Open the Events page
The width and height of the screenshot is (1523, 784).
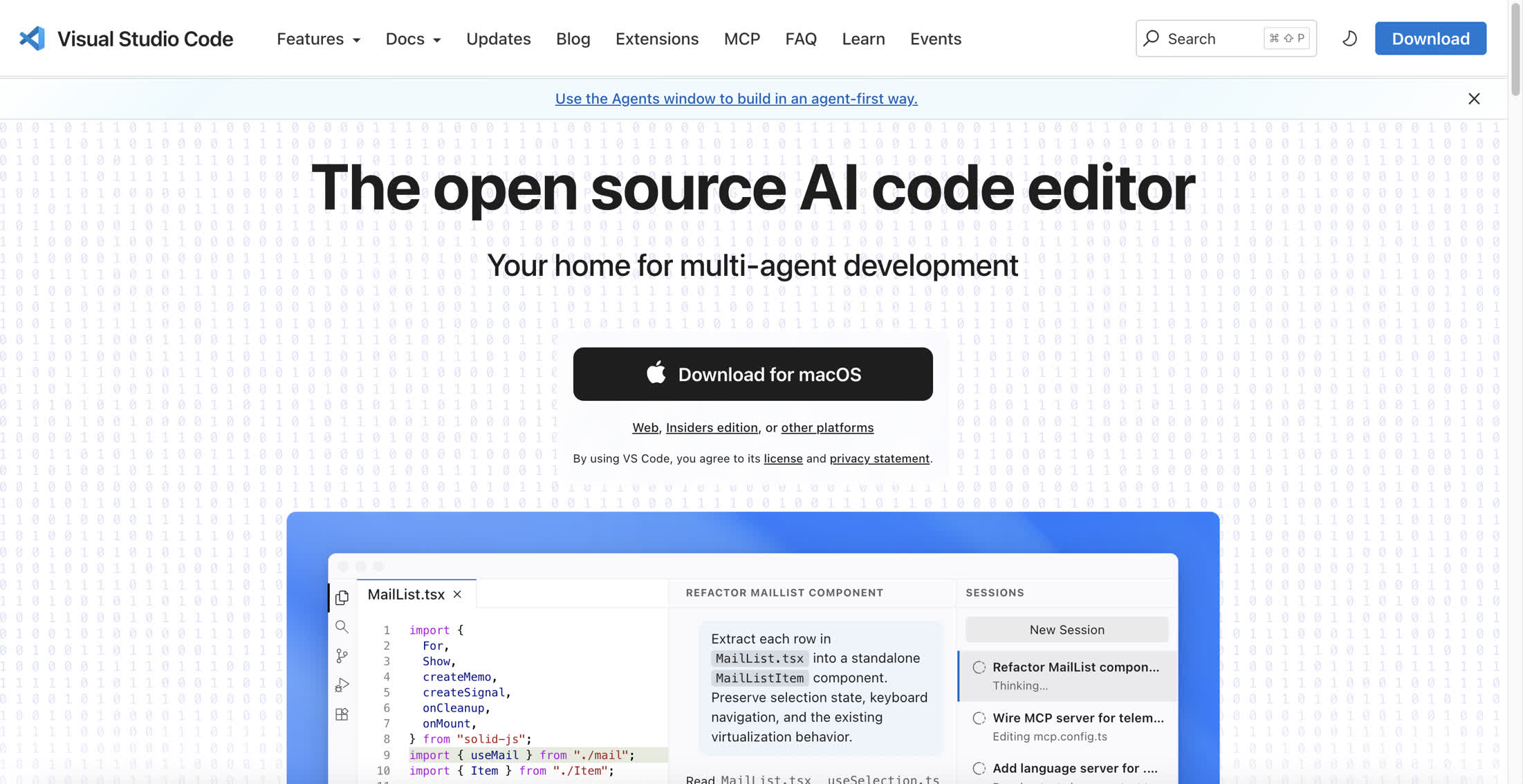[935, 39]
